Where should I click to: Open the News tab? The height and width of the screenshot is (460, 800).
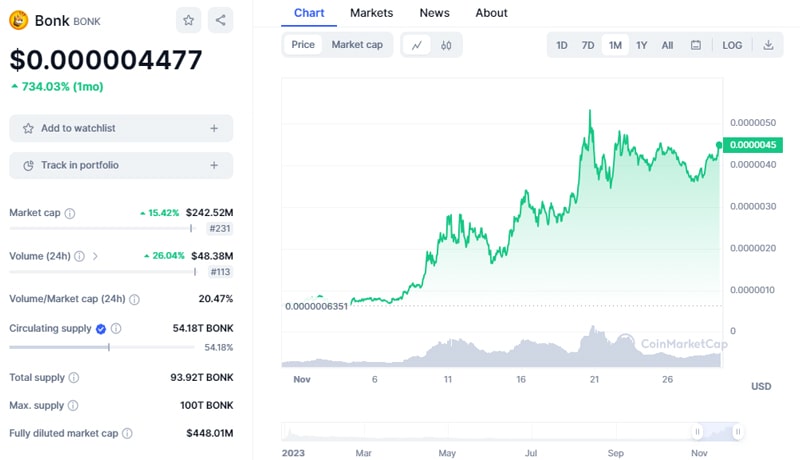[434, 13]
